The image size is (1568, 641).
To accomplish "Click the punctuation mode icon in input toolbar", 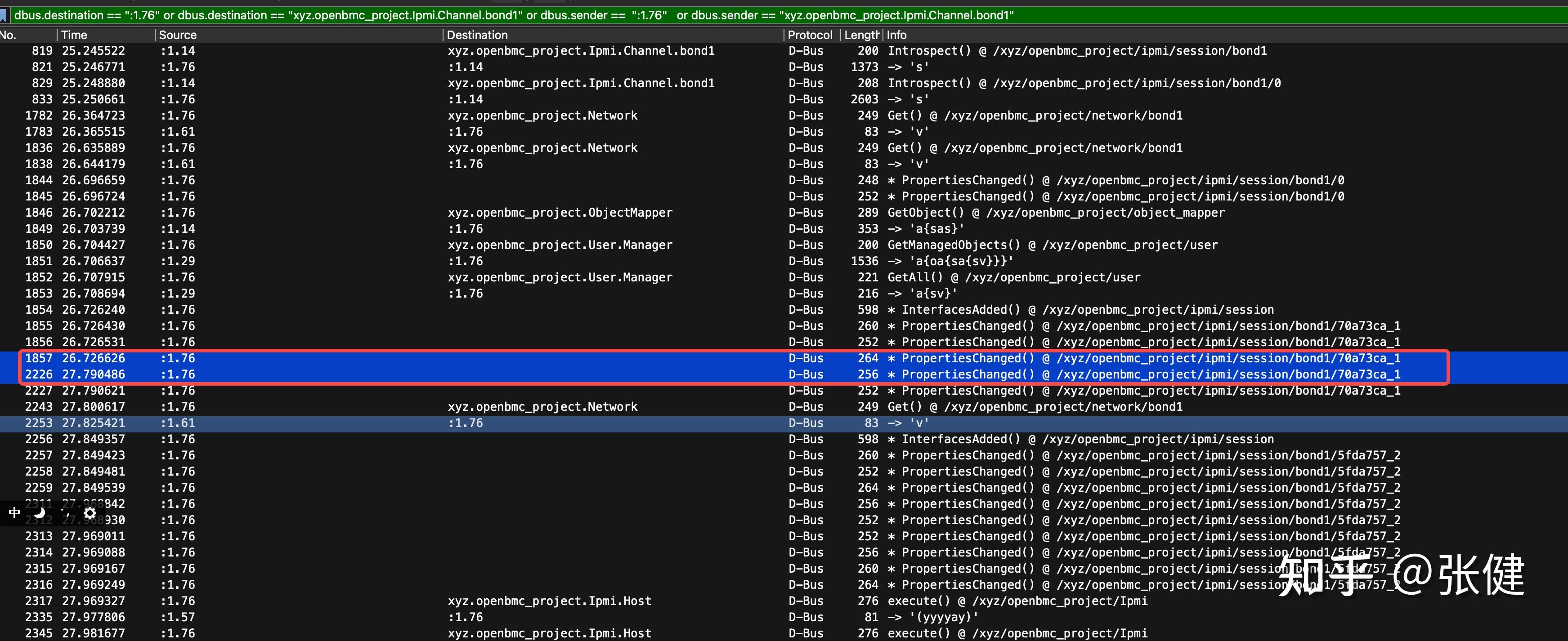I will [x=66, y=514].
